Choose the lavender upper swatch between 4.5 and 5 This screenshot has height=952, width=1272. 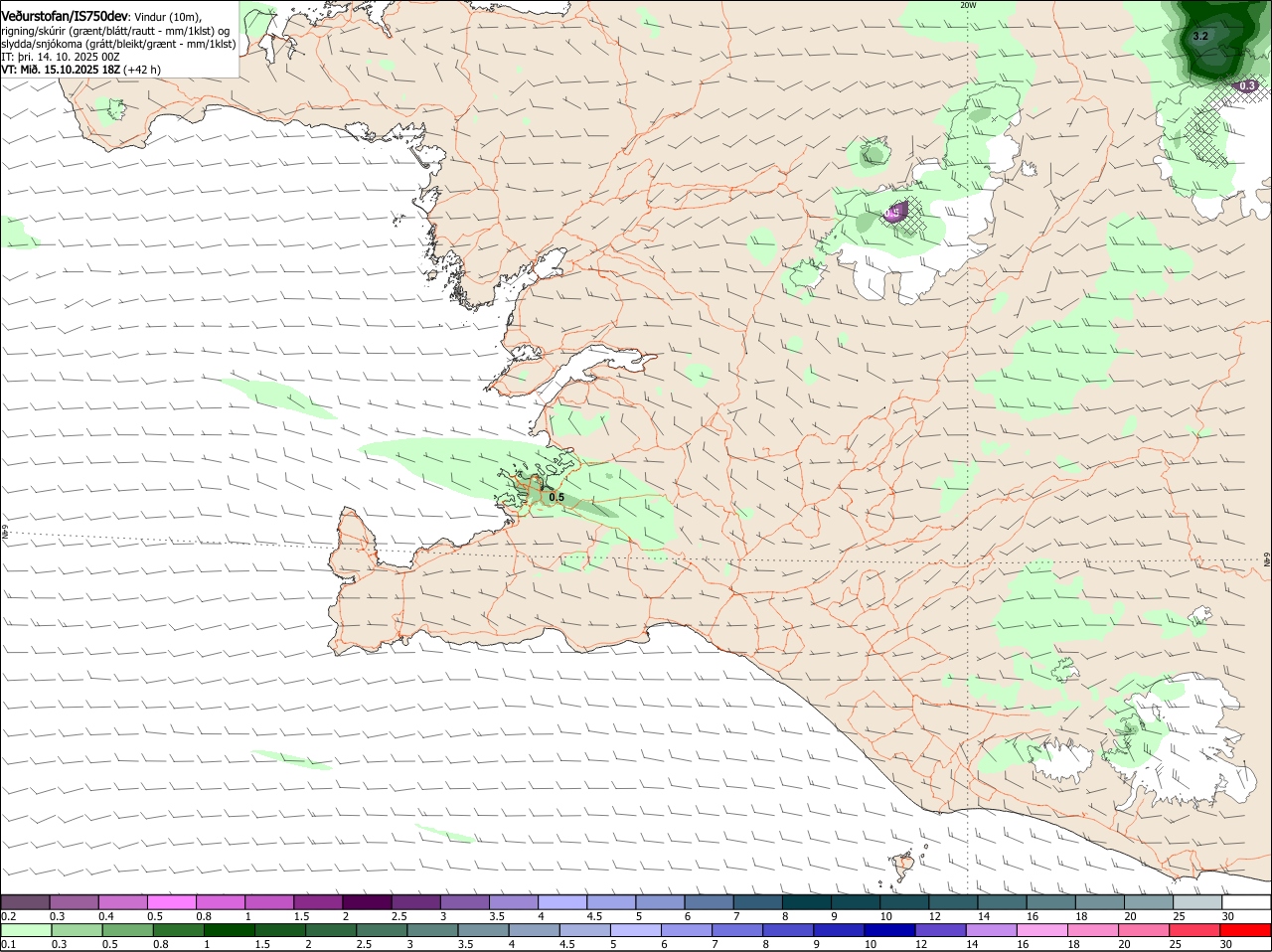click(611, 901)
